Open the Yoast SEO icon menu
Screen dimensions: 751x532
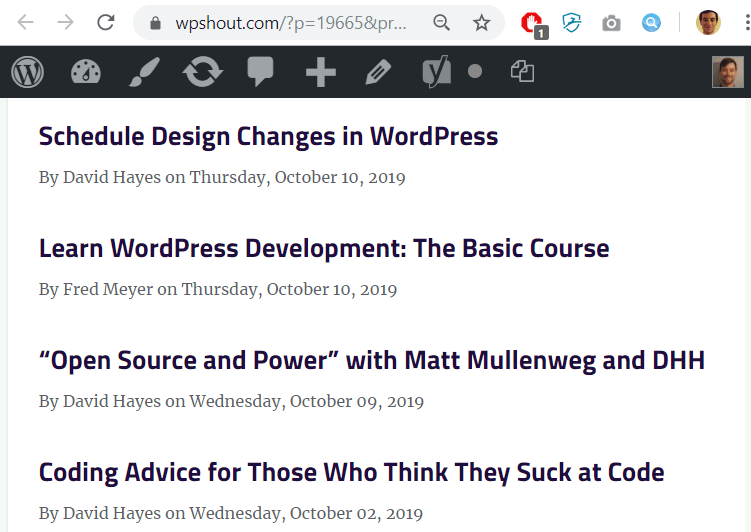437,72
